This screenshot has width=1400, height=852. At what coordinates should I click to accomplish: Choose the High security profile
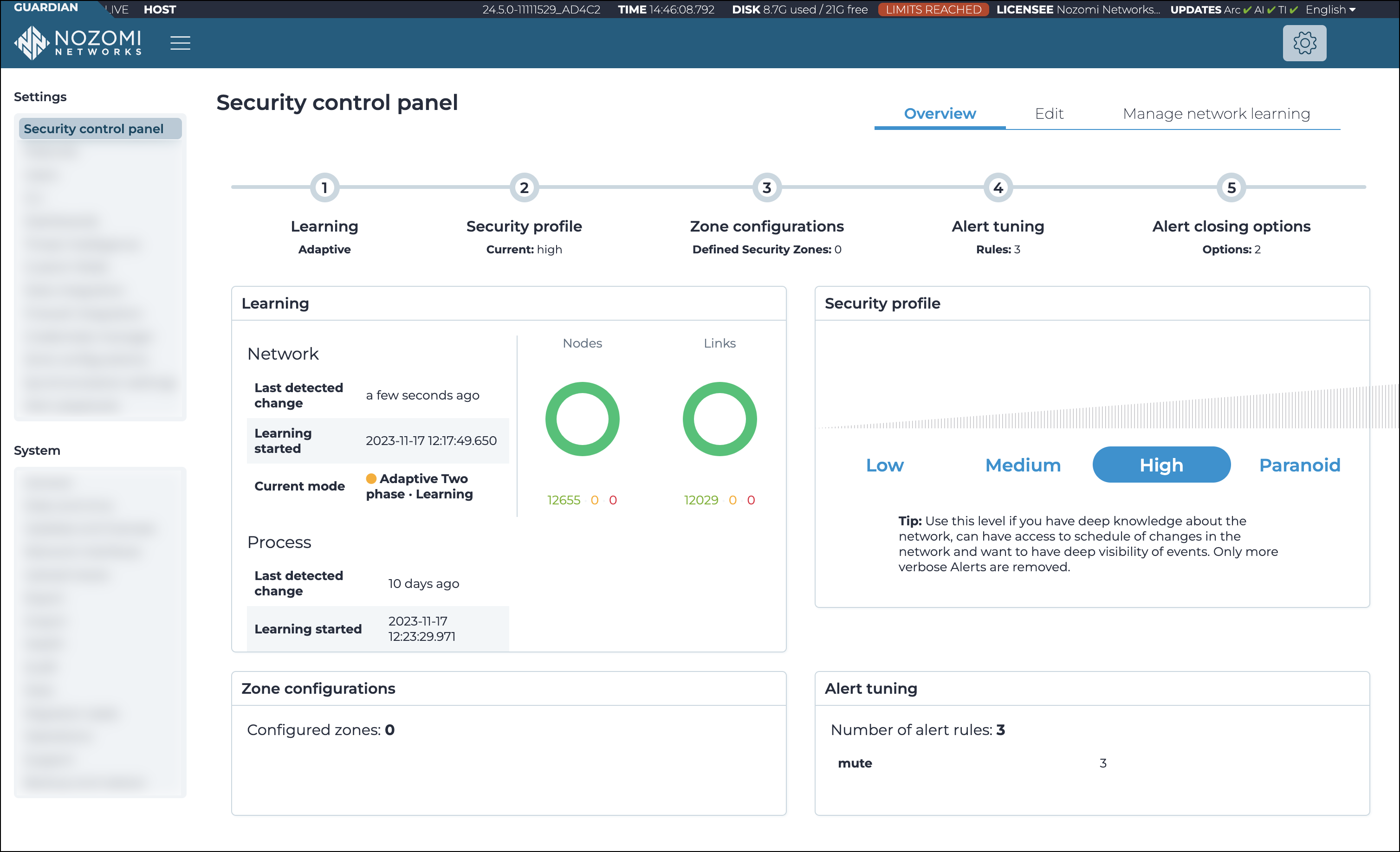pos(1161,465)
